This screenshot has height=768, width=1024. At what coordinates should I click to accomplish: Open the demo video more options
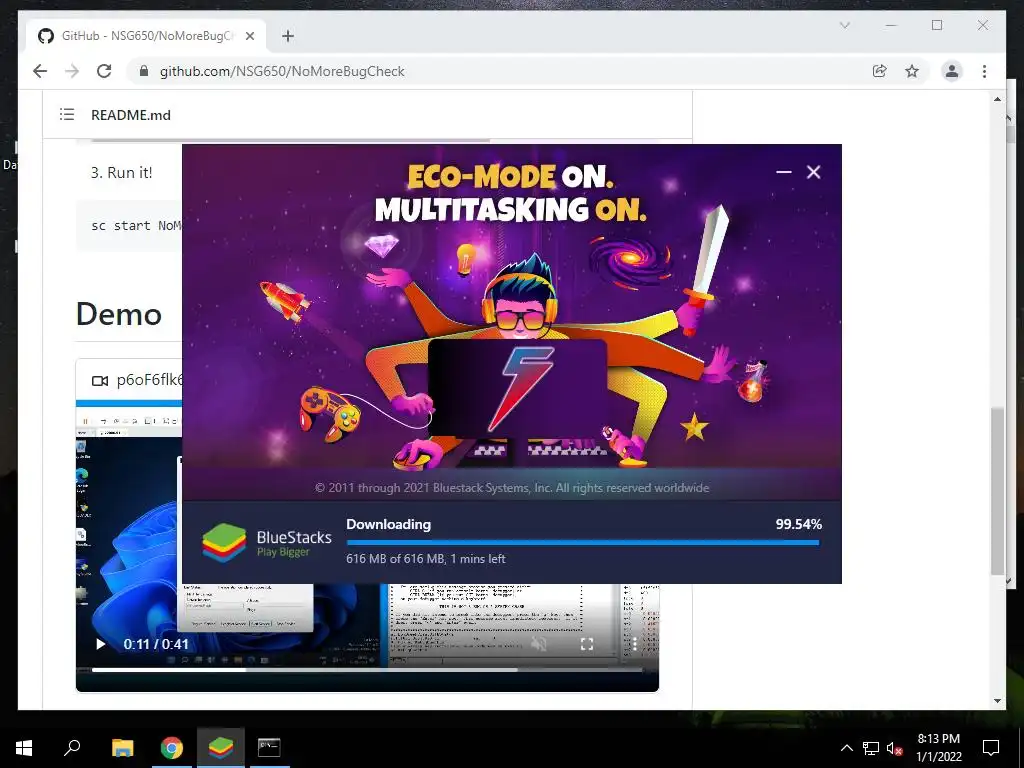coord(633,644)
